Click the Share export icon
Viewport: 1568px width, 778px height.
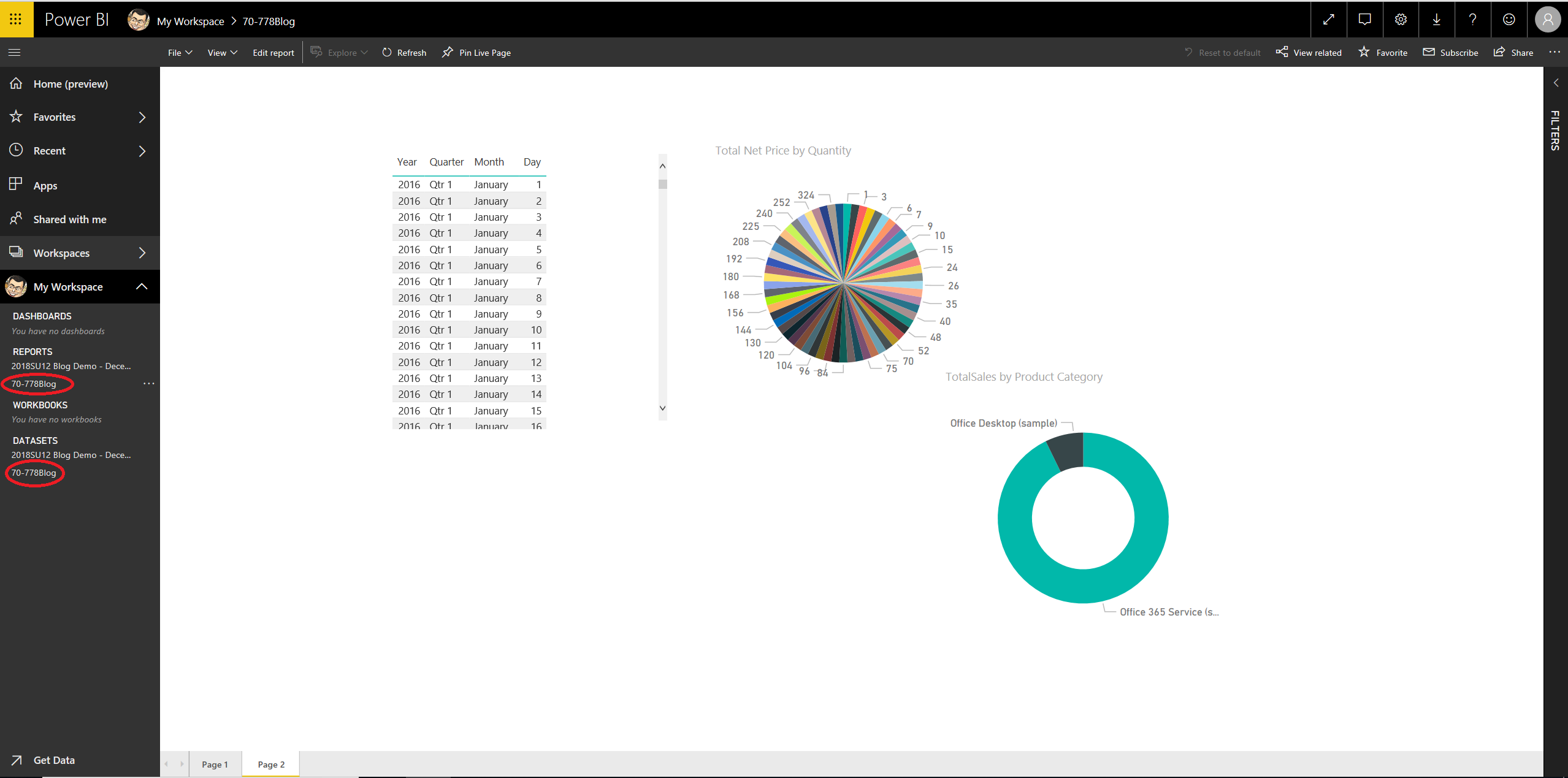1499,52
